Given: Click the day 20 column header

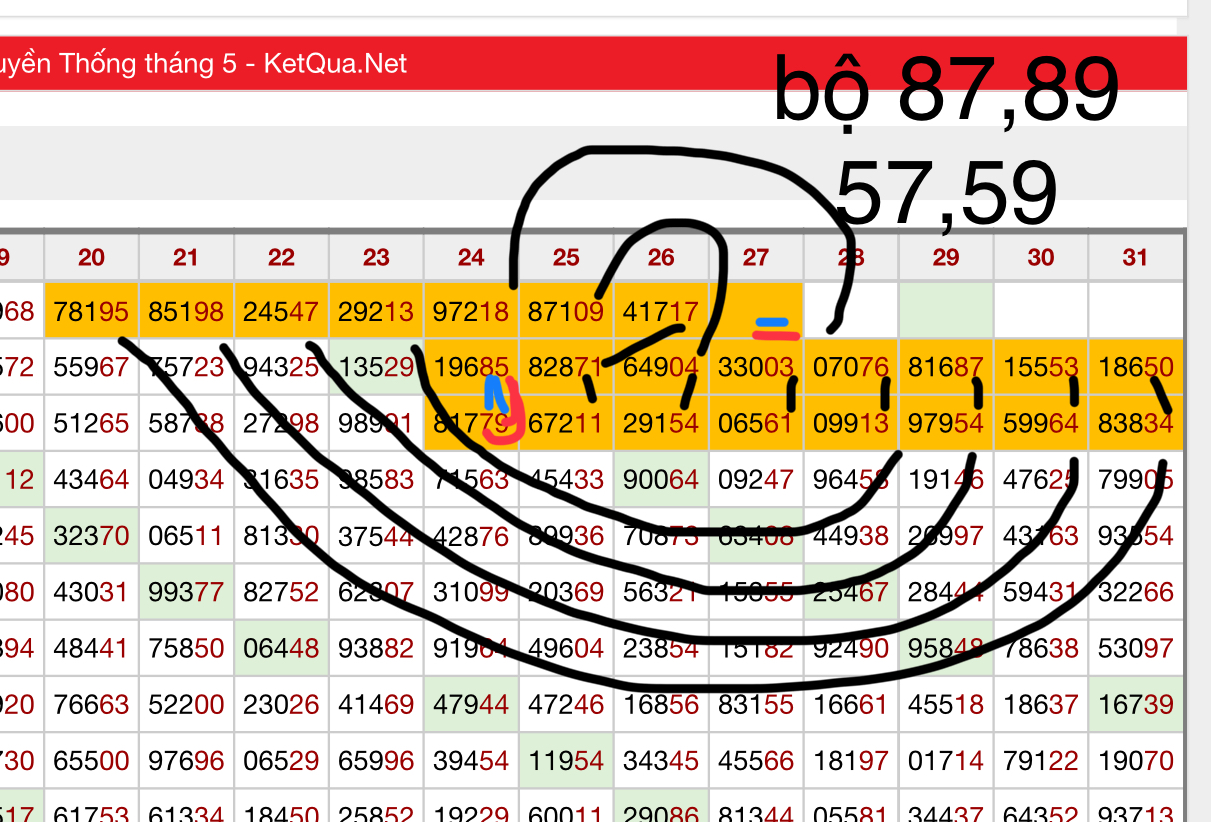Looking at the screenshot, I should (x=91, y=258).
